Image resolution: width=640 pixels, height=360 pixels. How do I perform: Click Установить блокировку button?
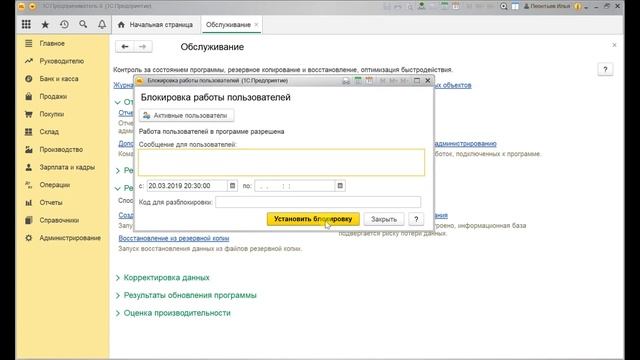tap(313, 219)
